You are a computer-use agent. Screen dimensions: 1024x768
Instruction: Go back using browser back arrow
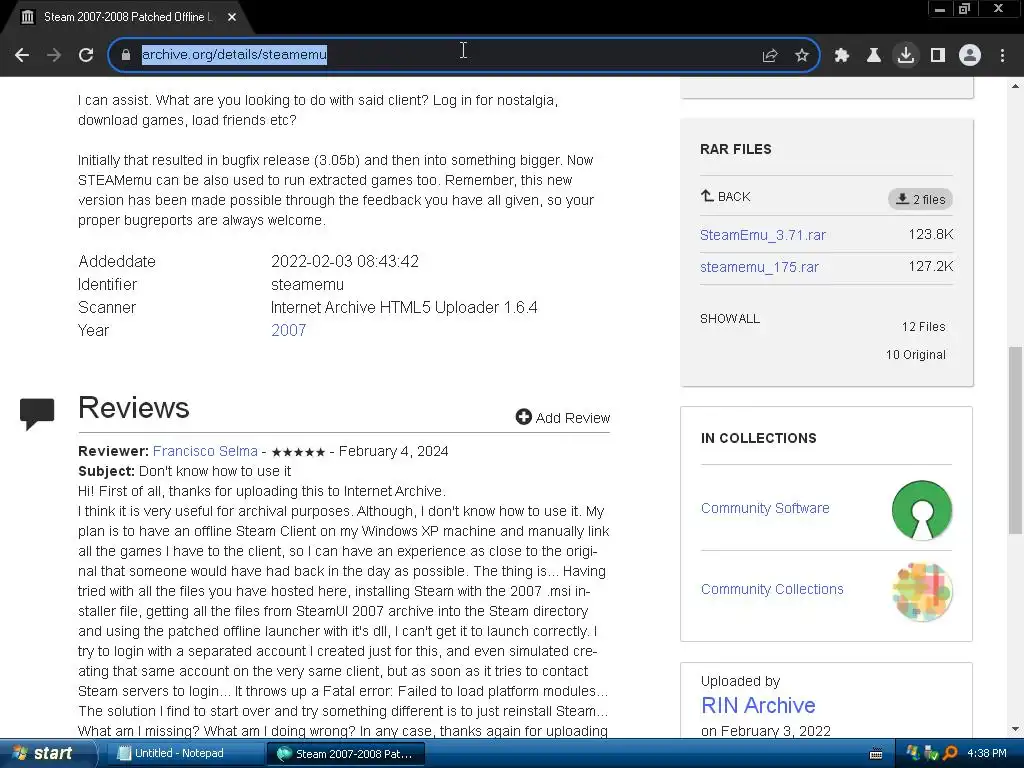pos(22,55)
